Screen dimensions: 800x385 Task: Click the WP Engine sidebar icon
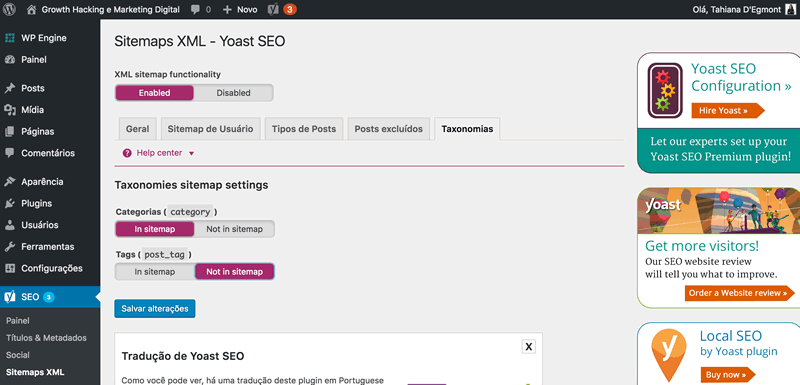(9, 38)
